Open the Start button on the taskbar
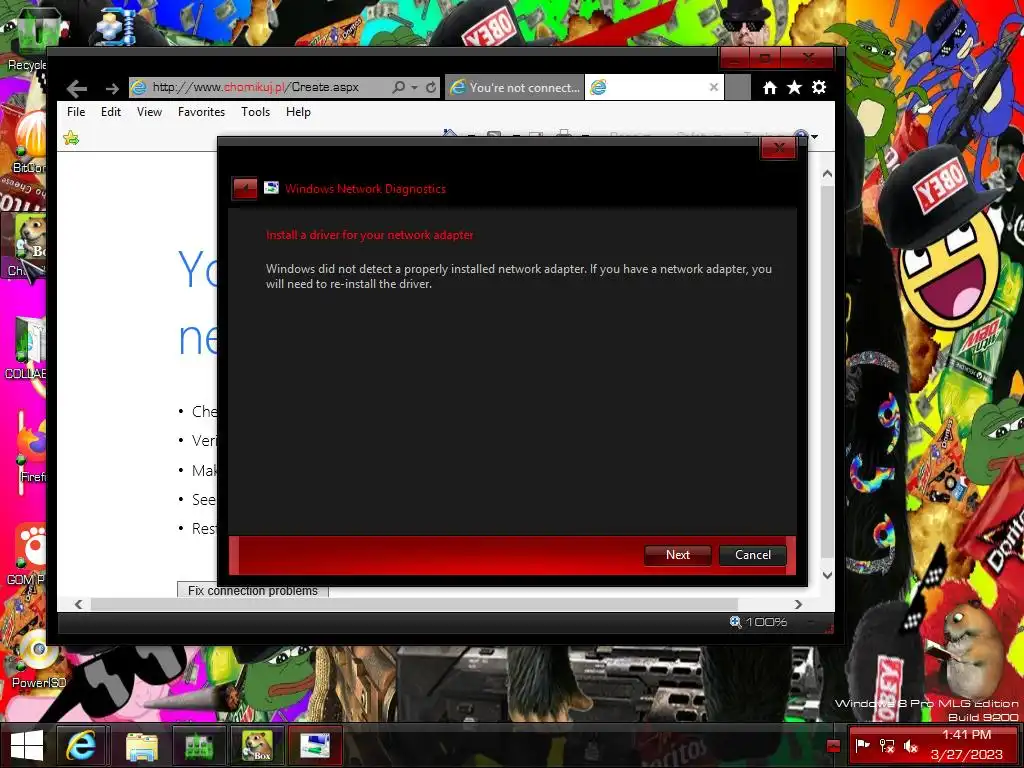The width and height of the screenshot is (1024, 768). [27, 745]
